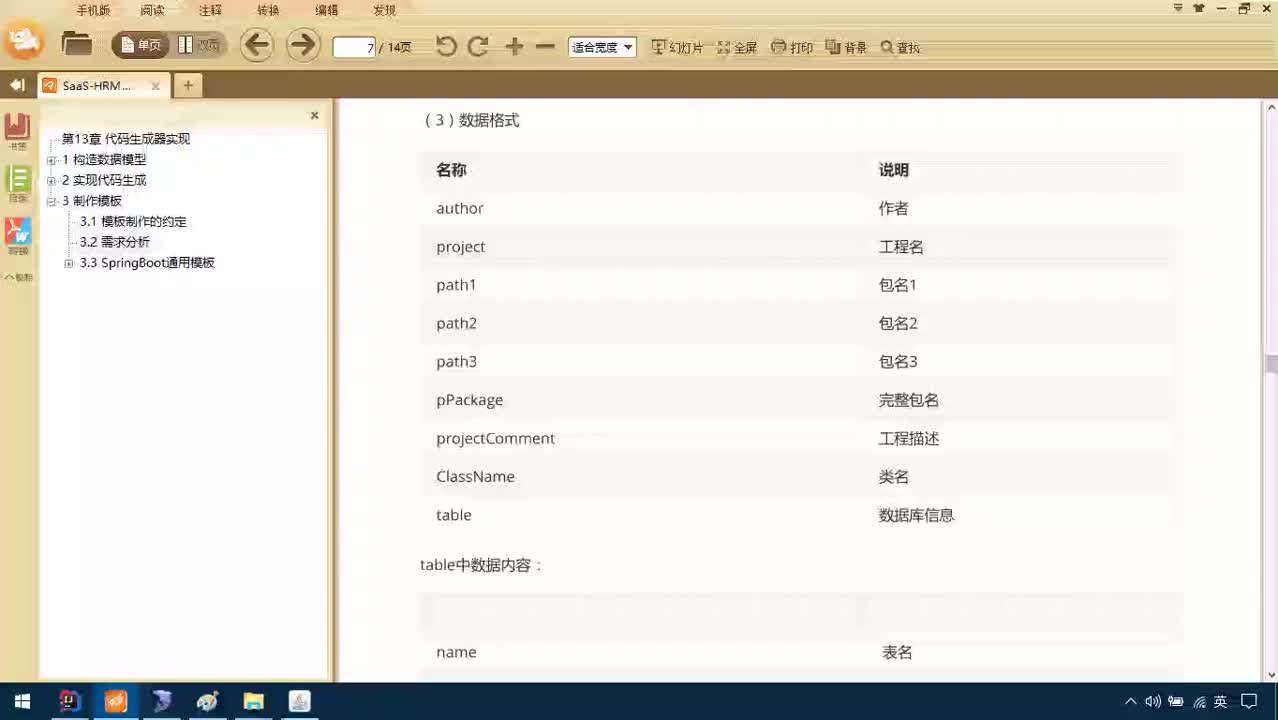Viewport: 1278px width, 720px height.
Task: Switch to single page view (单页)
Action: (x=140, y=45)
